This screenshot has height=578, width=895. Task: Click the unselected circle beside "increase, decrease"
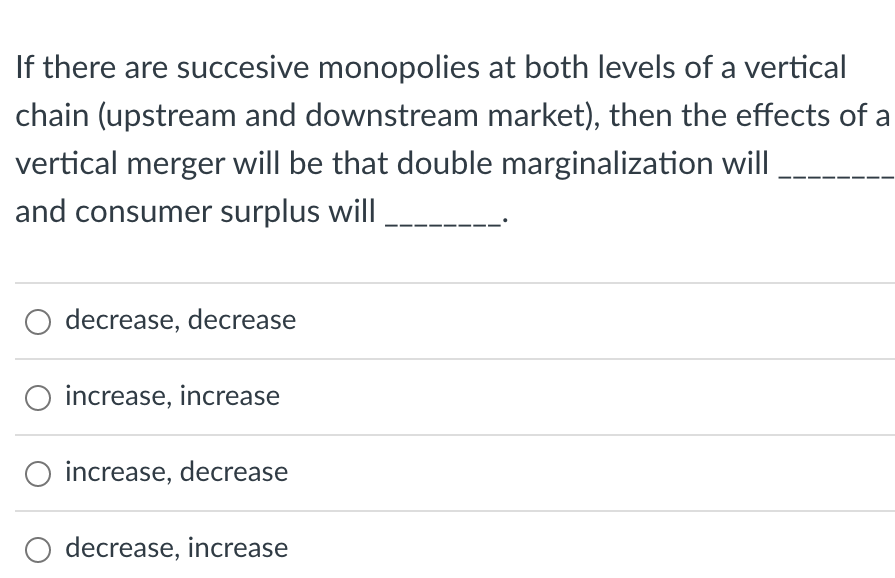(x=38, y=473)
